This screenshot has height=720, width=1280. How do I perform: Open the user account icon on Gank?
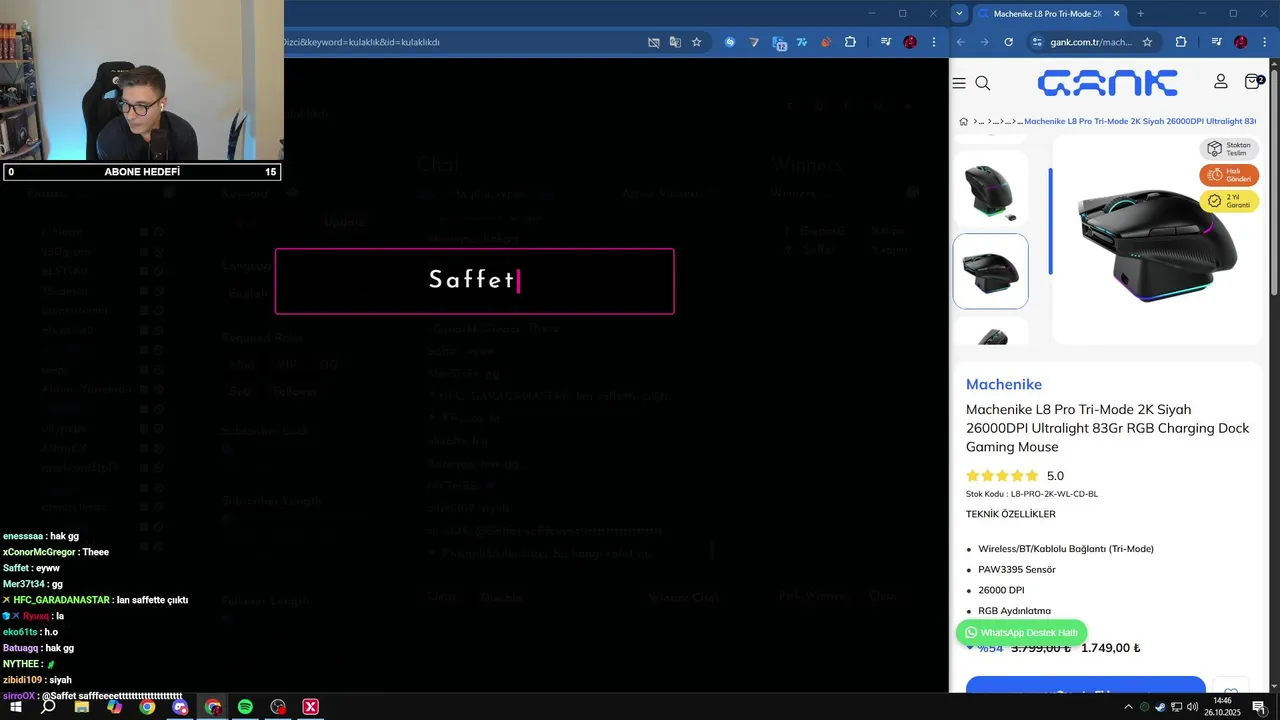(x=1221, y=81)
